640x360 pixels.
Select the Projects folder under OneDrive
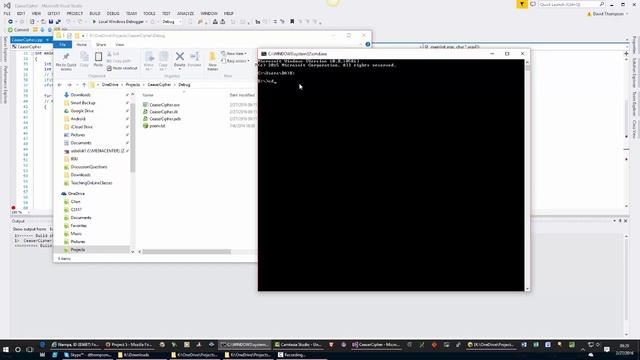pyautogui.click(x=78, y=249)
